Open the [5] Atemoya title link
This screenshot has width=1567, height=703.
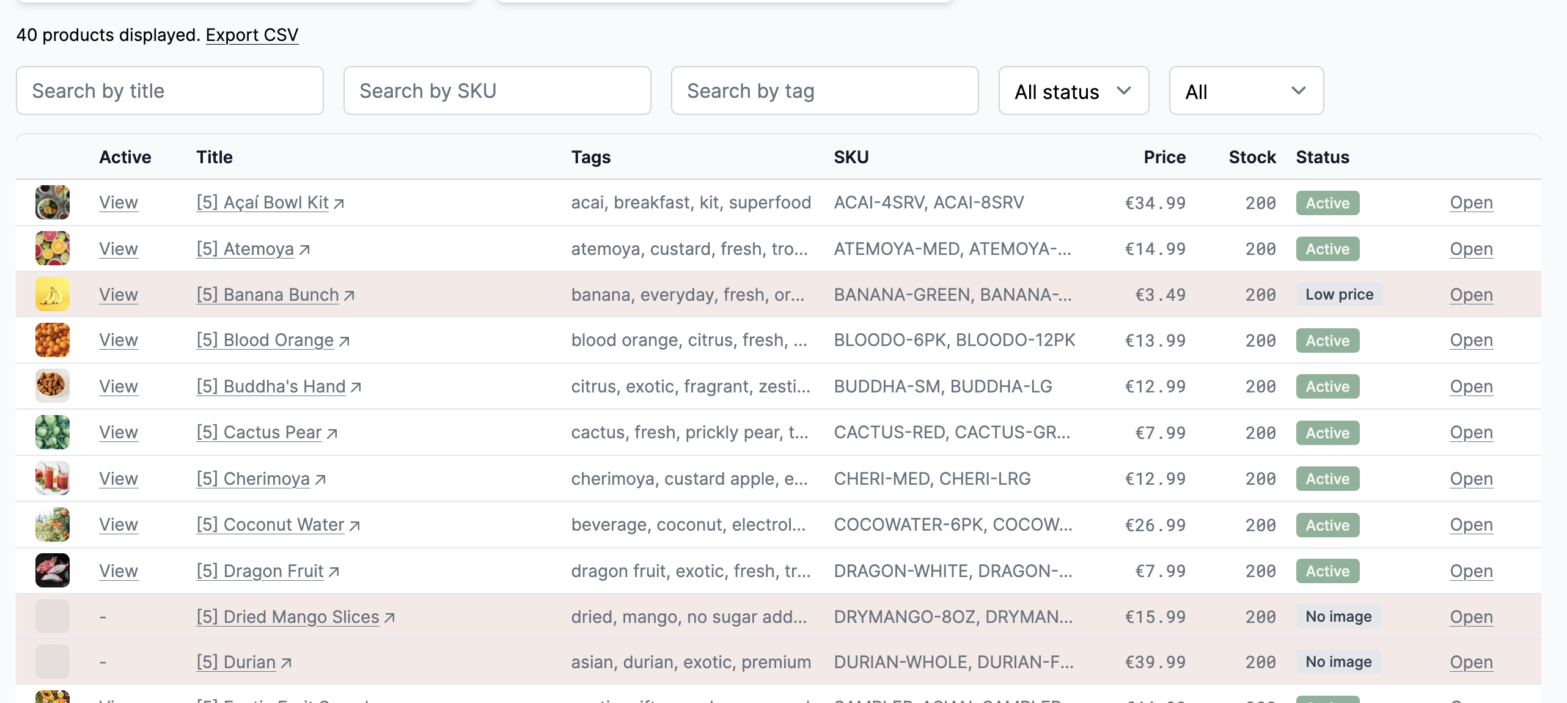coord(253,249)
